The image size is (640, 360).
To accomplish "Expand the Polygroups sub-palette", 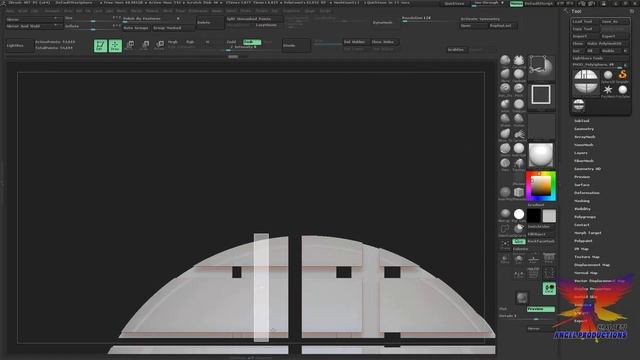I will [x=585, y=217].
